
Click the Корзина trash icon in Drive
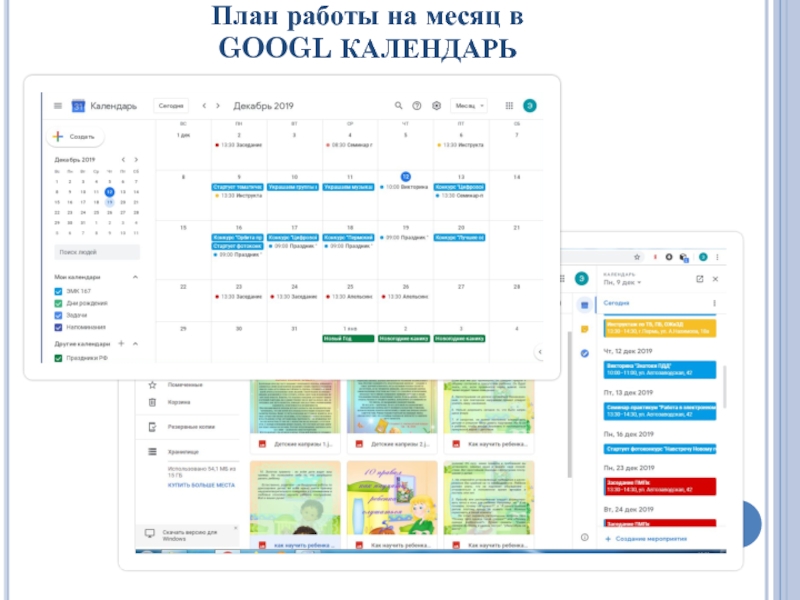click(152, 402)
